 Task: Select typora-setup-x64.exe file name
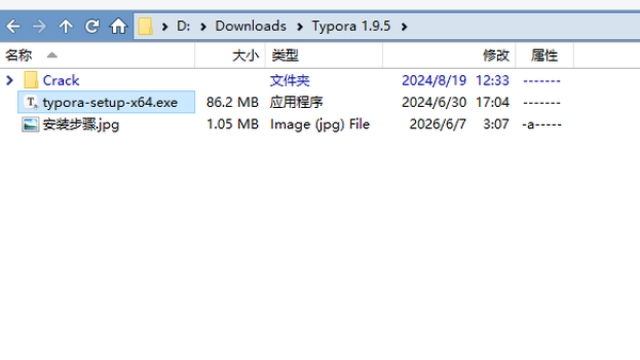pyautogui.click(x=110, y=102)
